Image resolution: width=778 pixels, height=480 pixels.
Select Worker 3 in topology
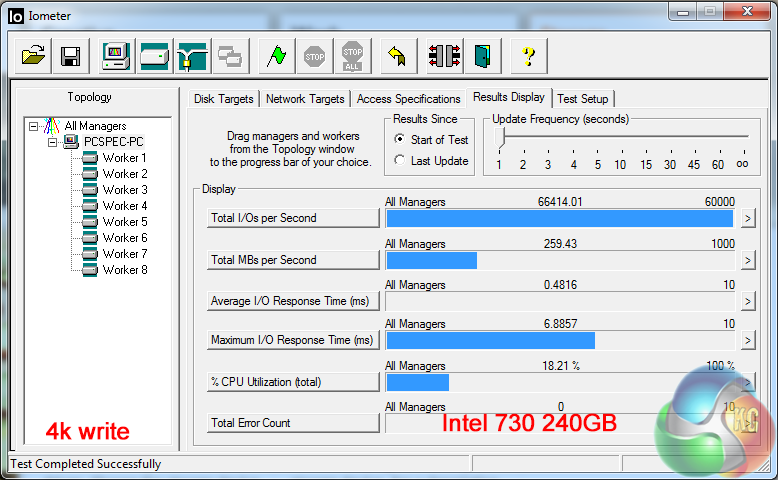tap(125, 190)
